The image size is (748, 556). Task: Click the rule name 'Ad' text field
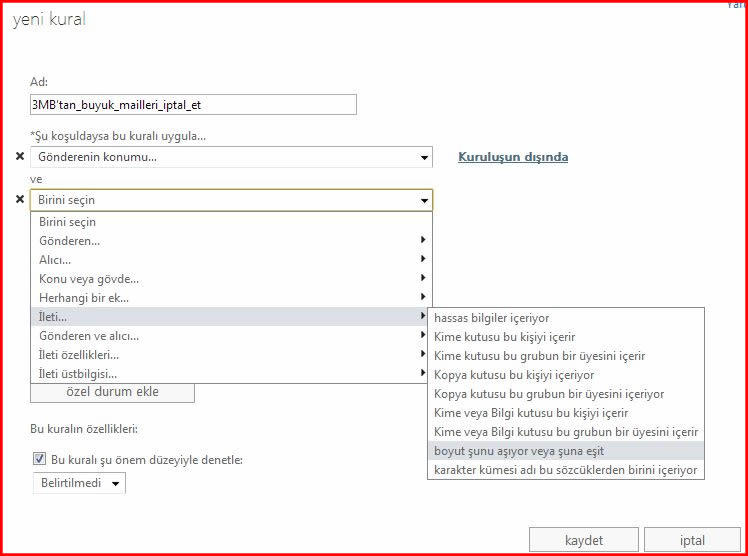click(x=193, y=104)
